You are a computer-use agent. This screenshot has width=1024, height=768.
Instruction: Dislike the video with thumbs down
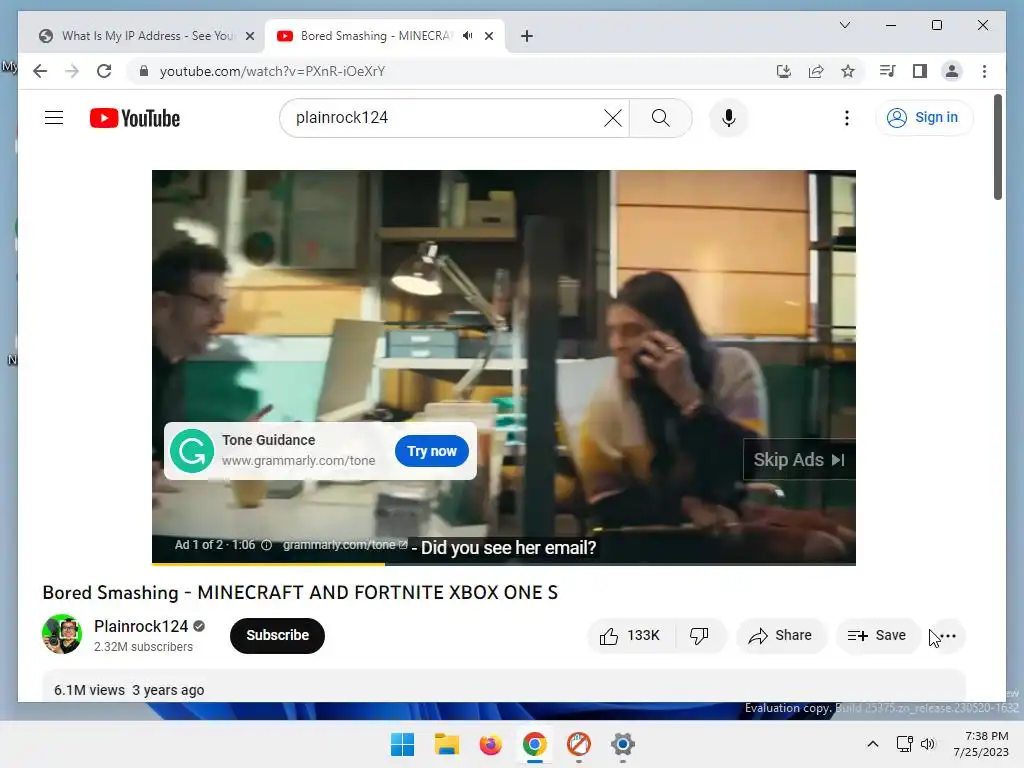click(x=700, y=635)
